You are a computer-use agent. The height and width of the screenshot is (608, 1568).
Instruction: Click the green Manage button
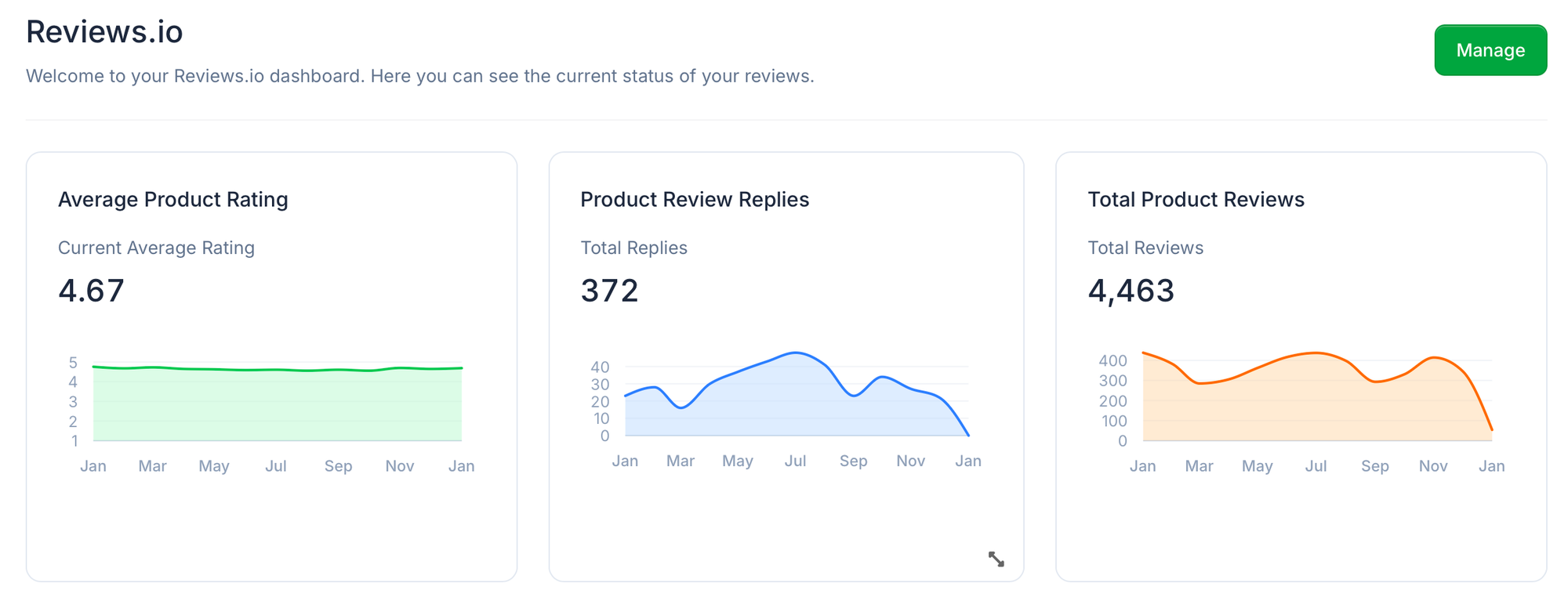coord(1490,50)
